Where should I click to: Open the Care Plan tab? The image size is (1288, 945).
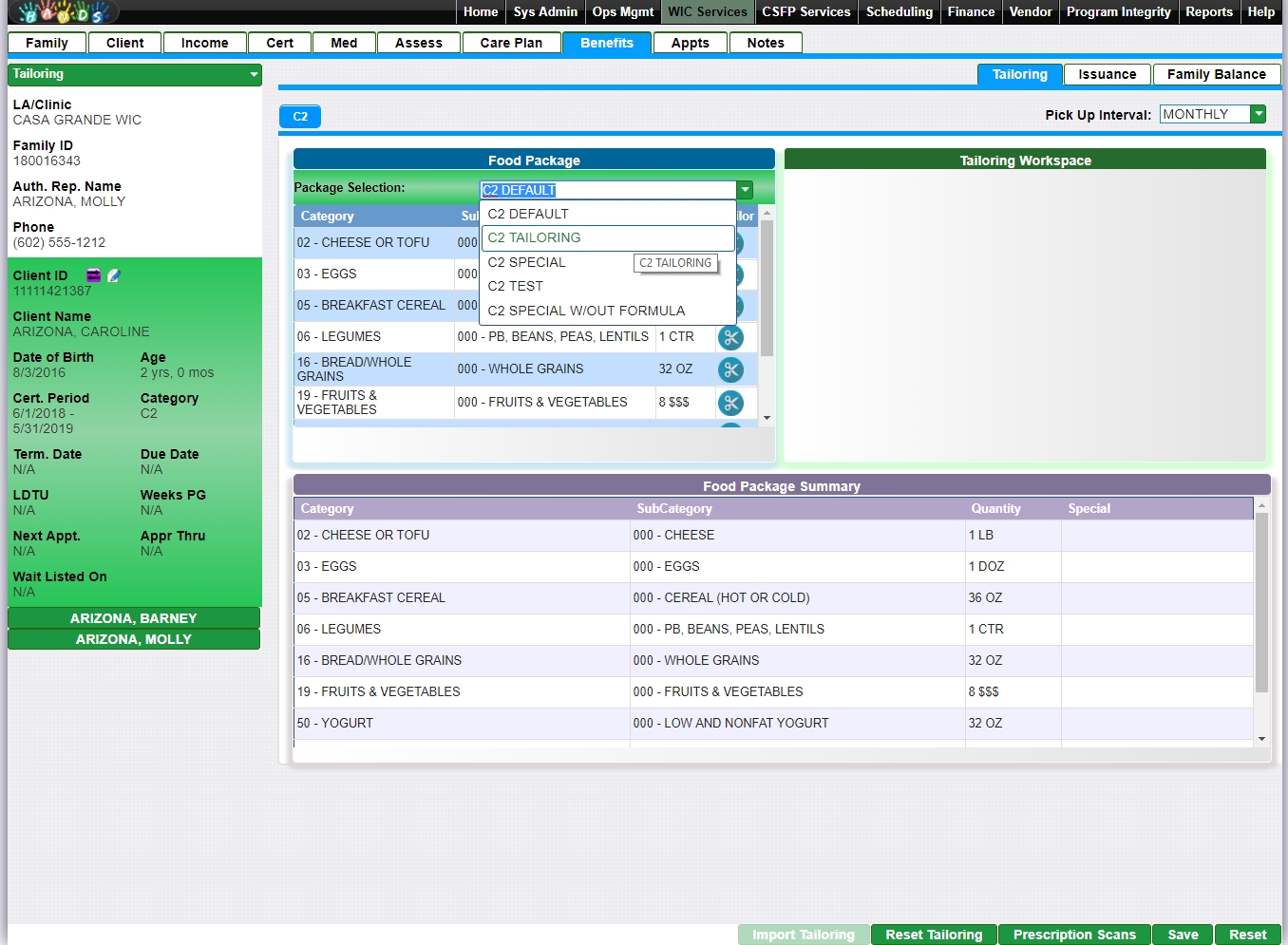point(511,43)
